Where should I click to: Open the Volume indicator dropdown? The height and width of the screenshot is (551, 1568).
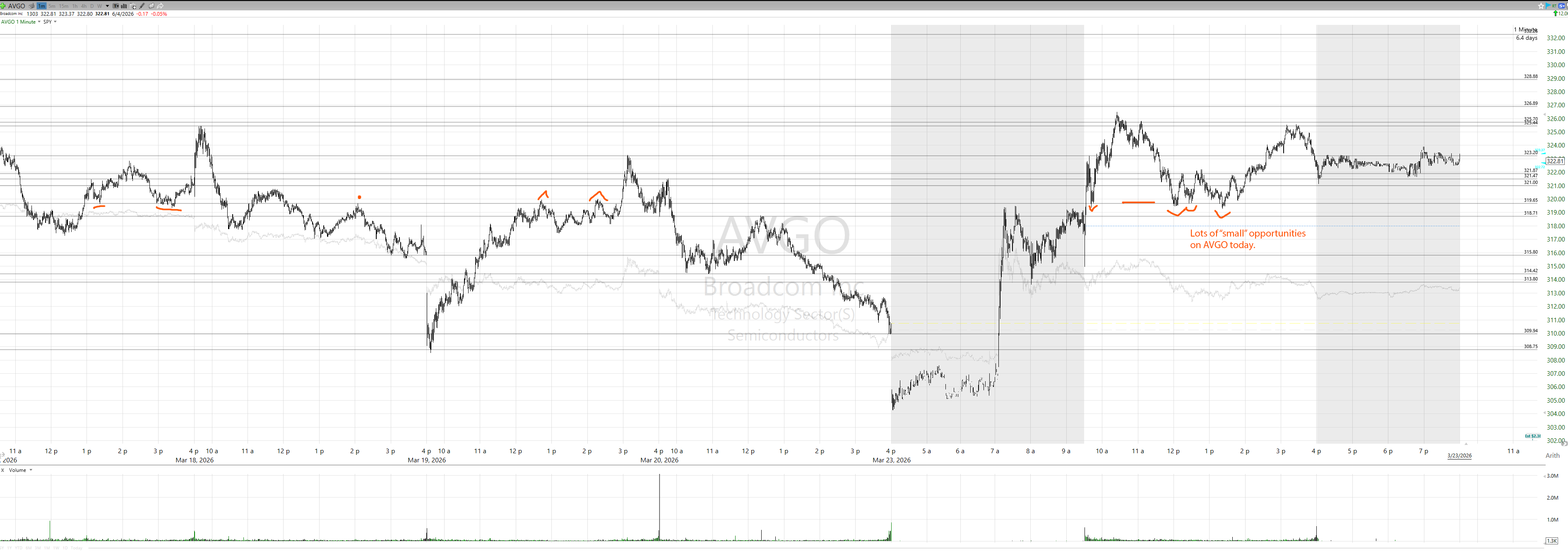click(31, 470)
